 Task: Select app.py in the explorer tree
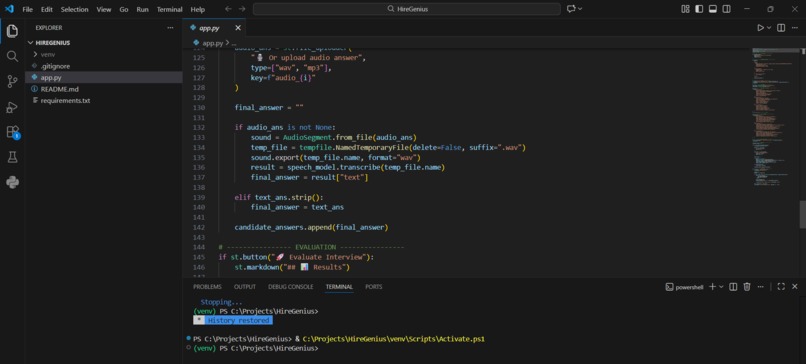click(x=104, y=77)
